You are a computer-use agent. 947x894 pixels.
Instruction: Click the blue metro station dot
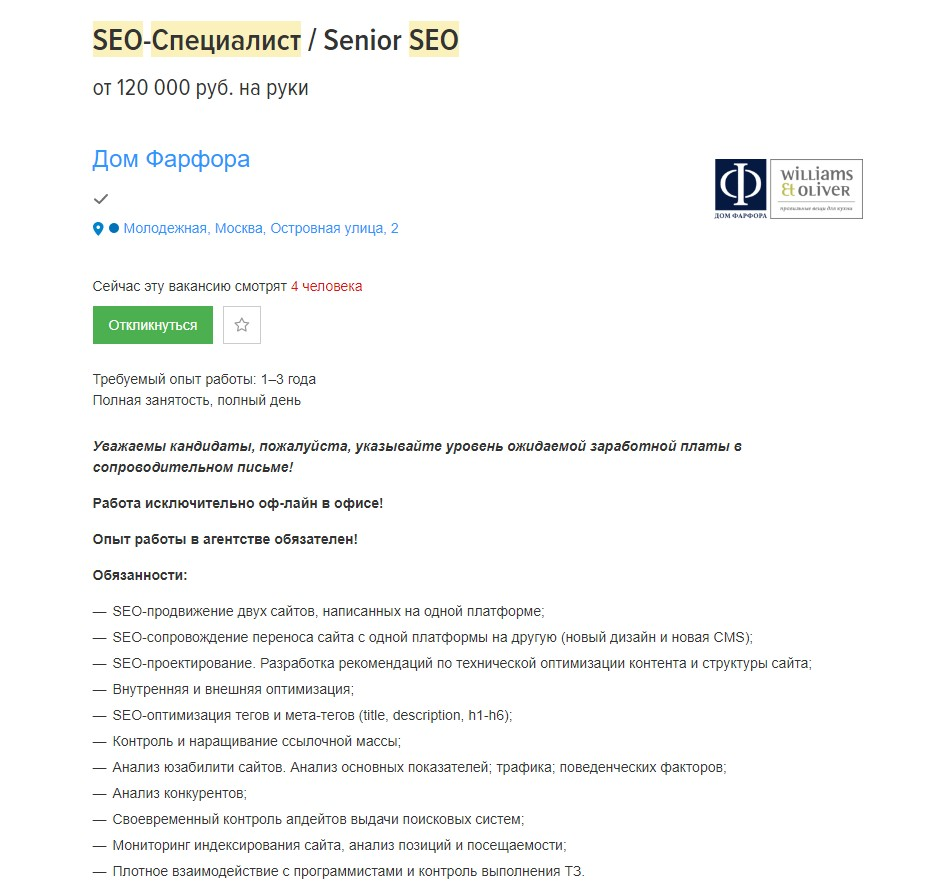[x=114, y=228]
